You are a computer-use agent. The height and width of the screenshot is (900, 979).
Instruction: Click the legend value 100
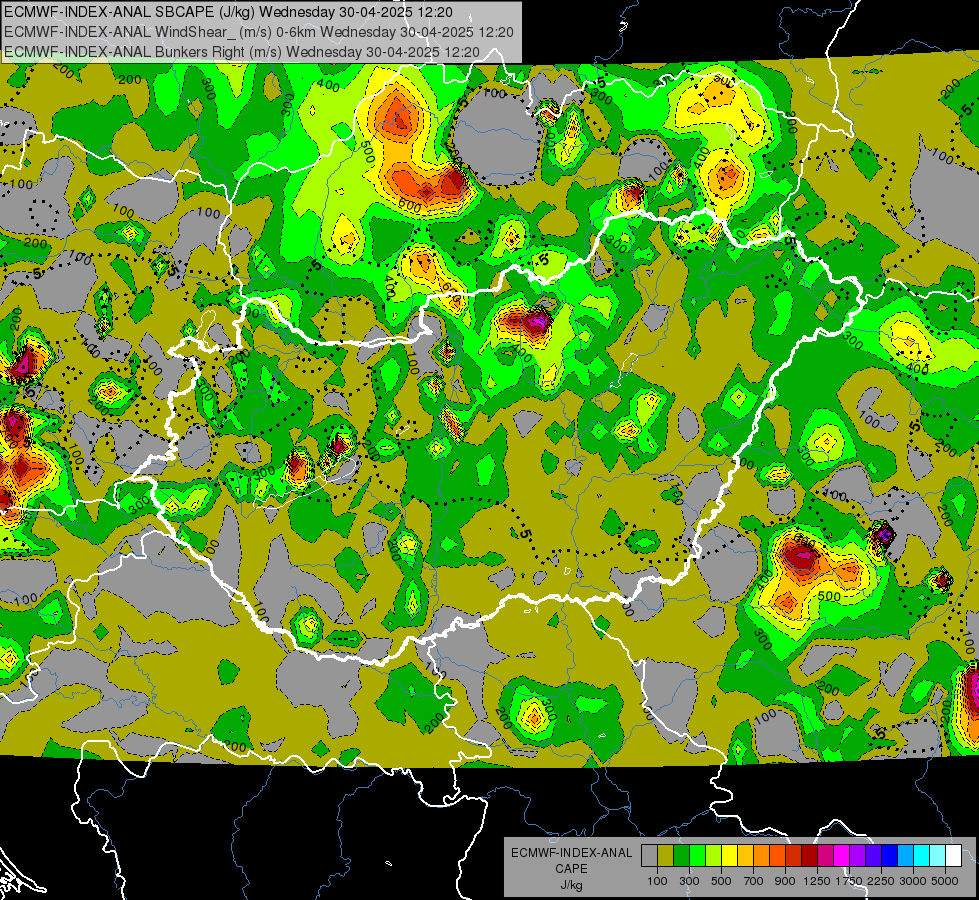click(x=657, y=881)
